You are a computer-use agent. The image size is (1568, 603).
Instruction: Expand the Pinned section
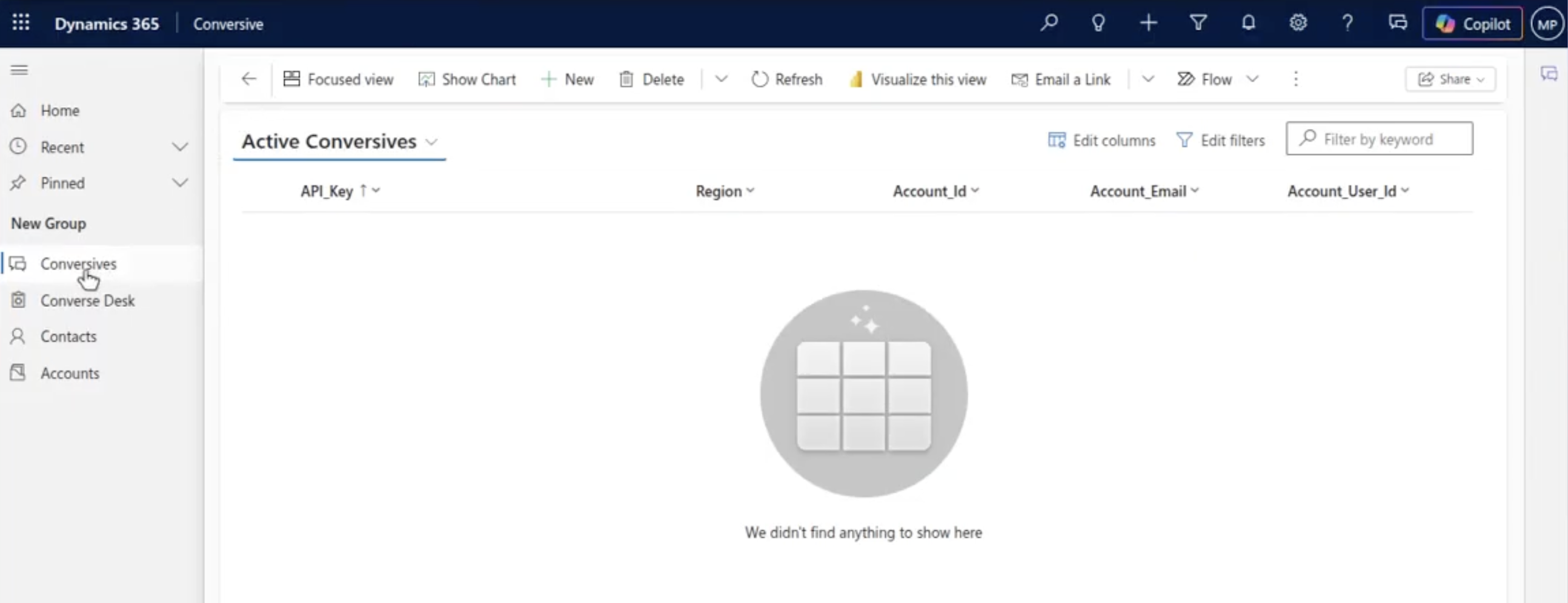179,183
